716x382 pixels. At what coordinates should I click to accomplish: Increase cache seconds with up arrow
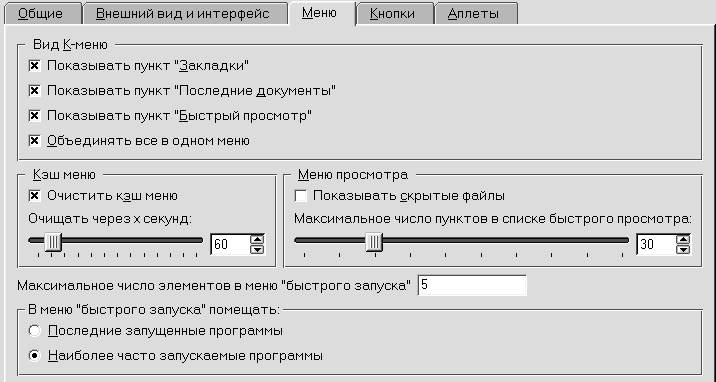coord(257,239)
